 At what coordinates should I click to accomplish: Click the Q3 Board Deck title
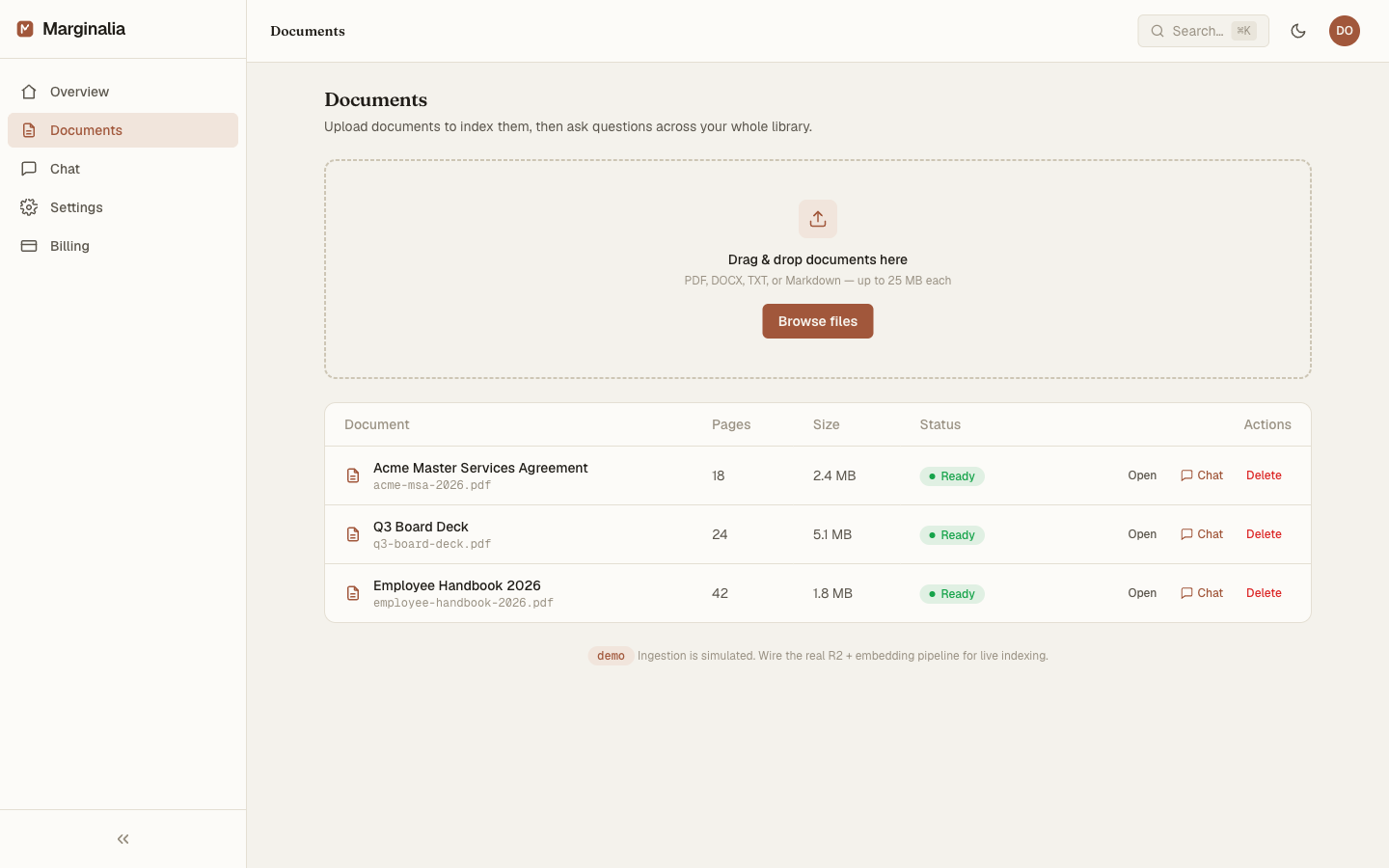click(421, 527)
